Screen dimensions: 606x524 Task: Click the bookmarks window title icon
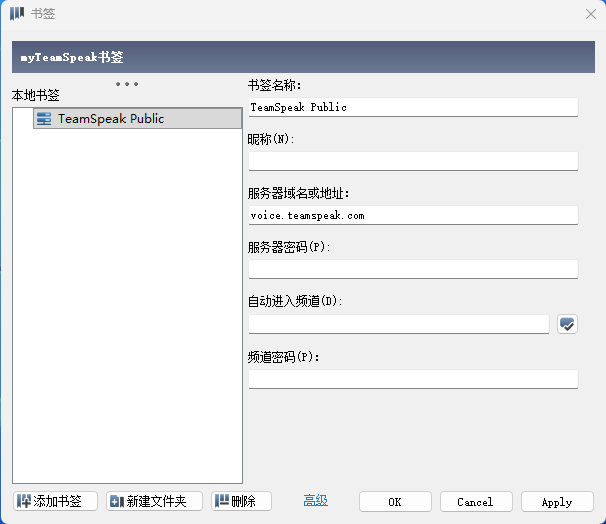[x=17, y=14]
